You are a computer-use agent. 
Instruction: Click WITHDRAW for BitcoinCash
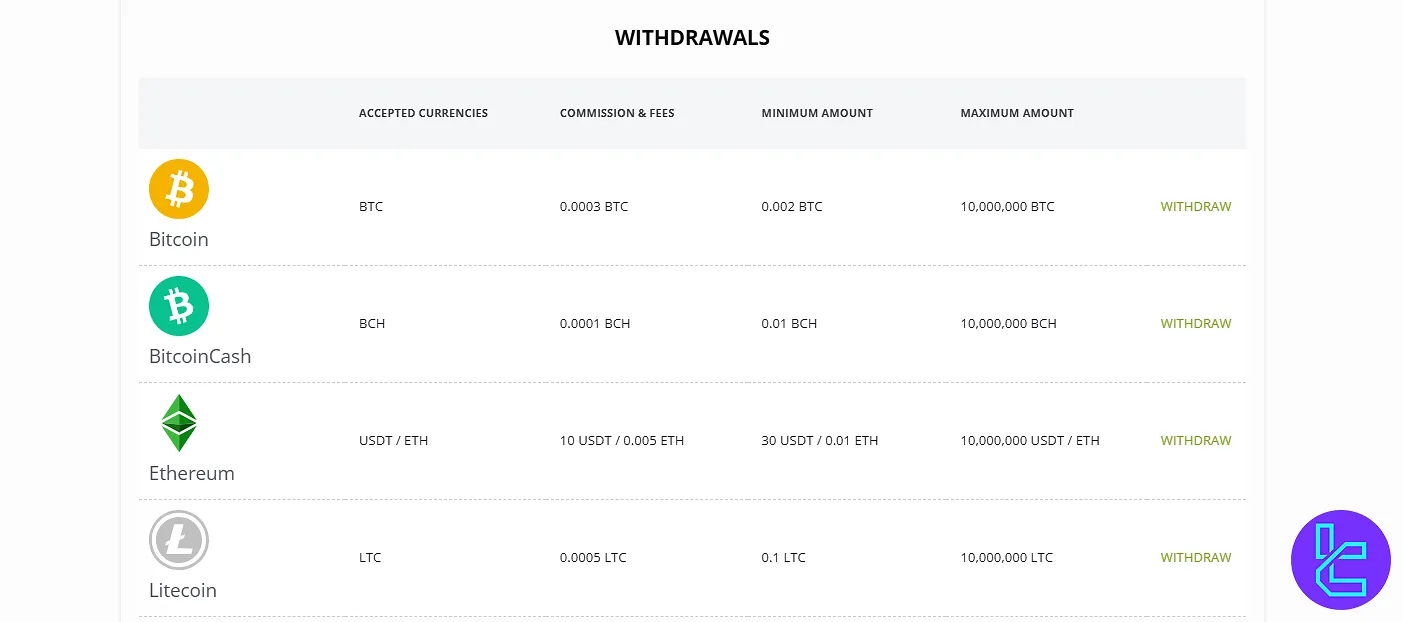[x=1195, y=323]
